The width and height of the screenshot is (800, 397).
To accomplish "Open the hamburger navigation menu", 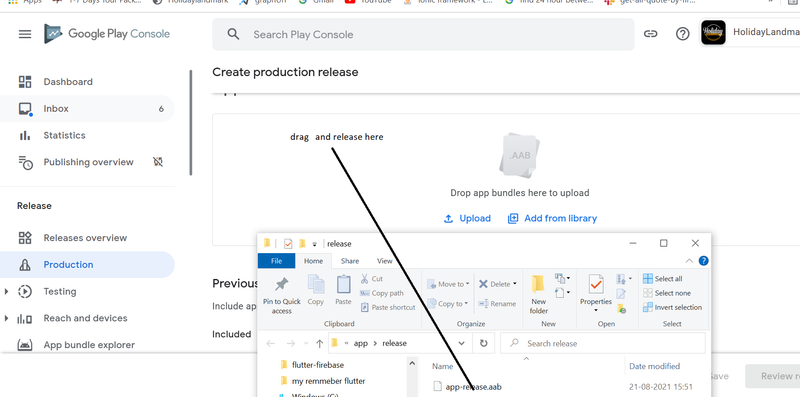I will click(x=25, y=34).
